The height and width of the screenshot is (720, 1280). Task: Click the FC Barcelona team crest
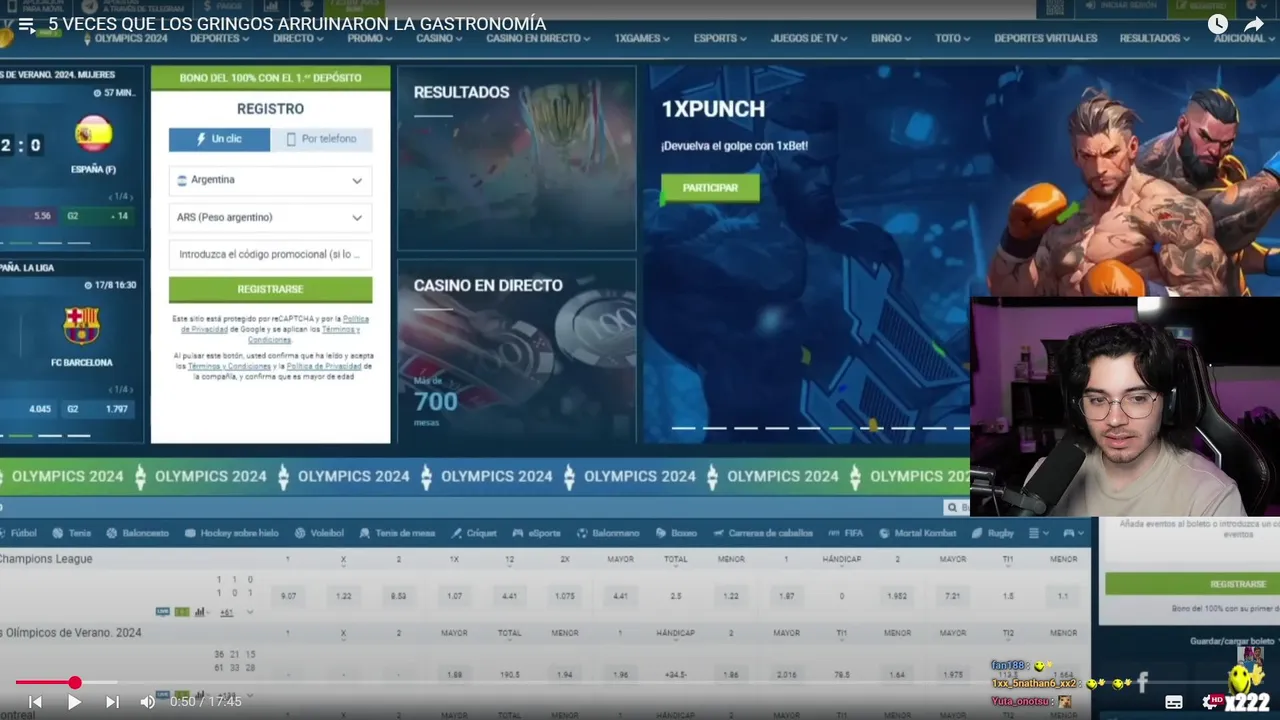81,325
